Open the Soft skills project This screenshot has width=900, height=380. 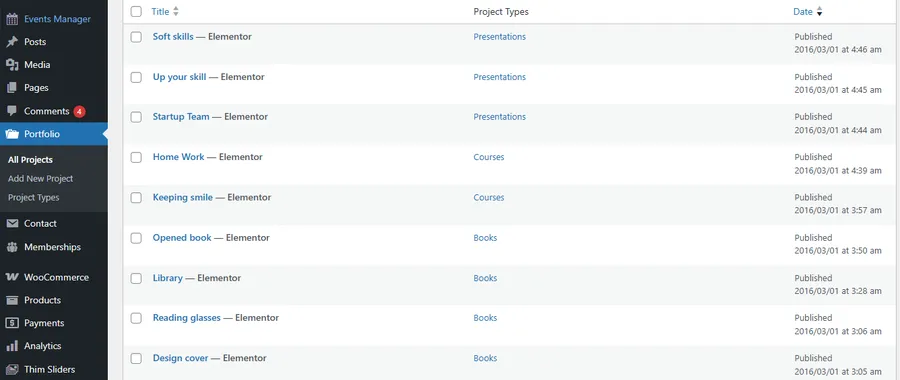pyautogui.click(x=173, y=37)
